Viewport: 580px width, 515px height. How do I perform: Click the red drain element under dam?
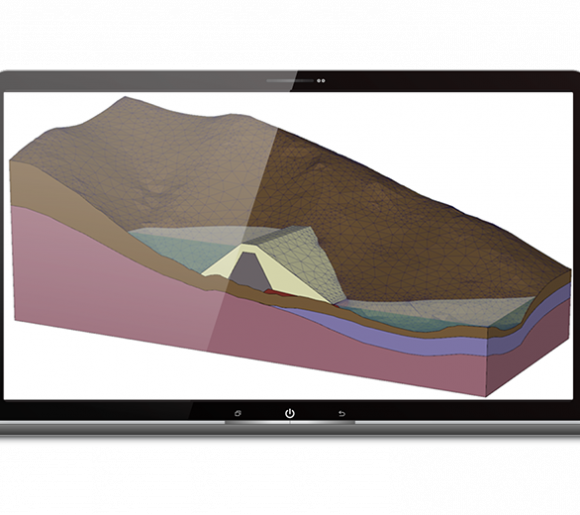(279, 293)
